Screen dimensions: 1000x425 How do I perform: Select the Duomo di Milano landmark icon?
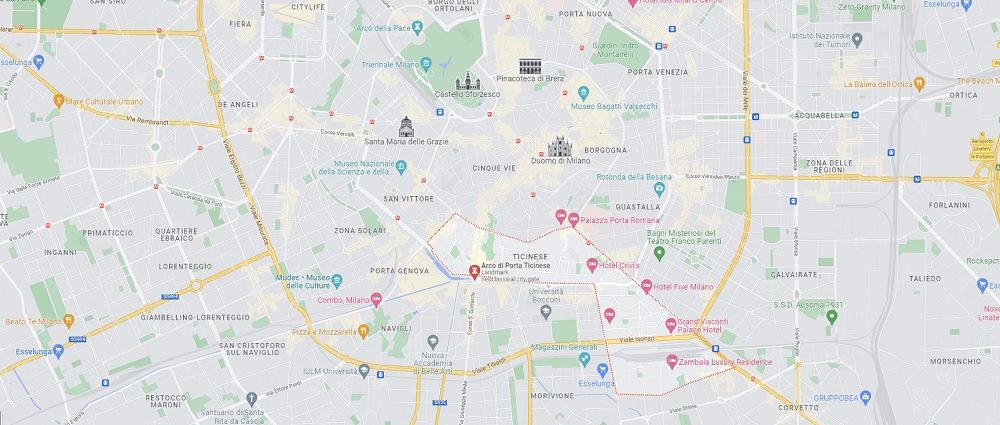560,147
